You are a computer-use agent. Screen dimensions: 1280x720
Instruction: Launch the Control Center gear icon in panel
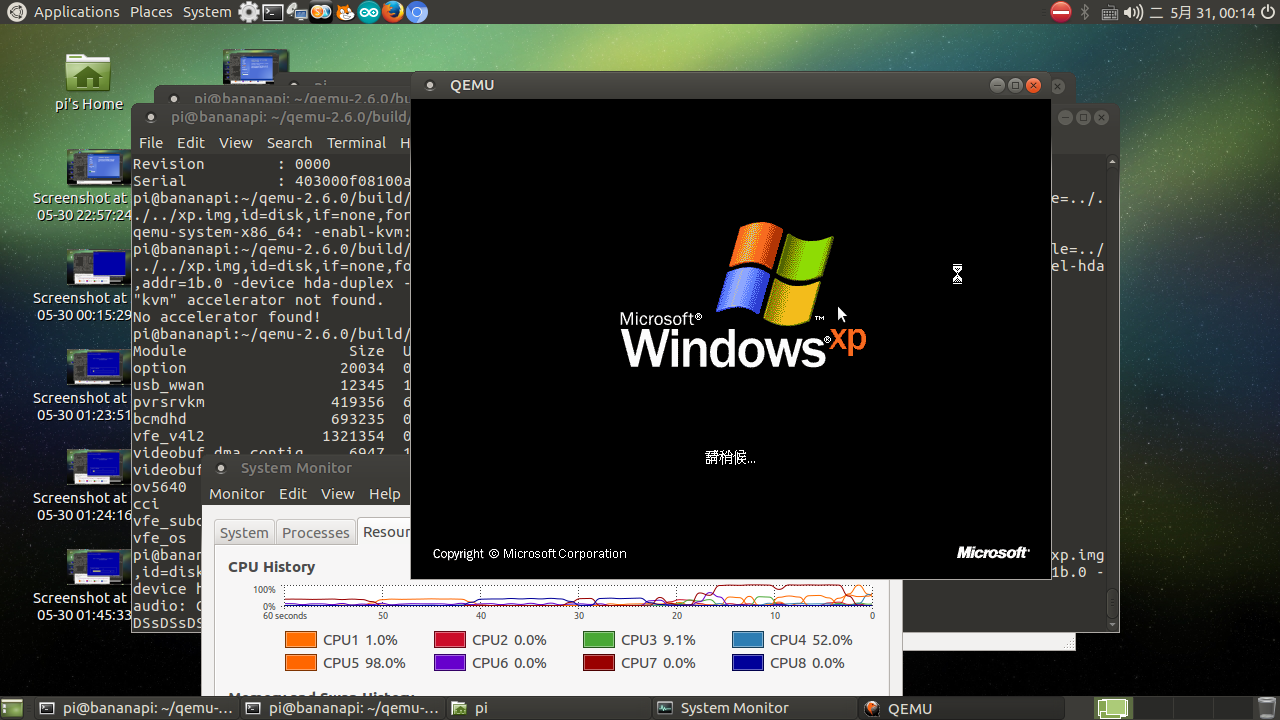(x=249, y=12)
